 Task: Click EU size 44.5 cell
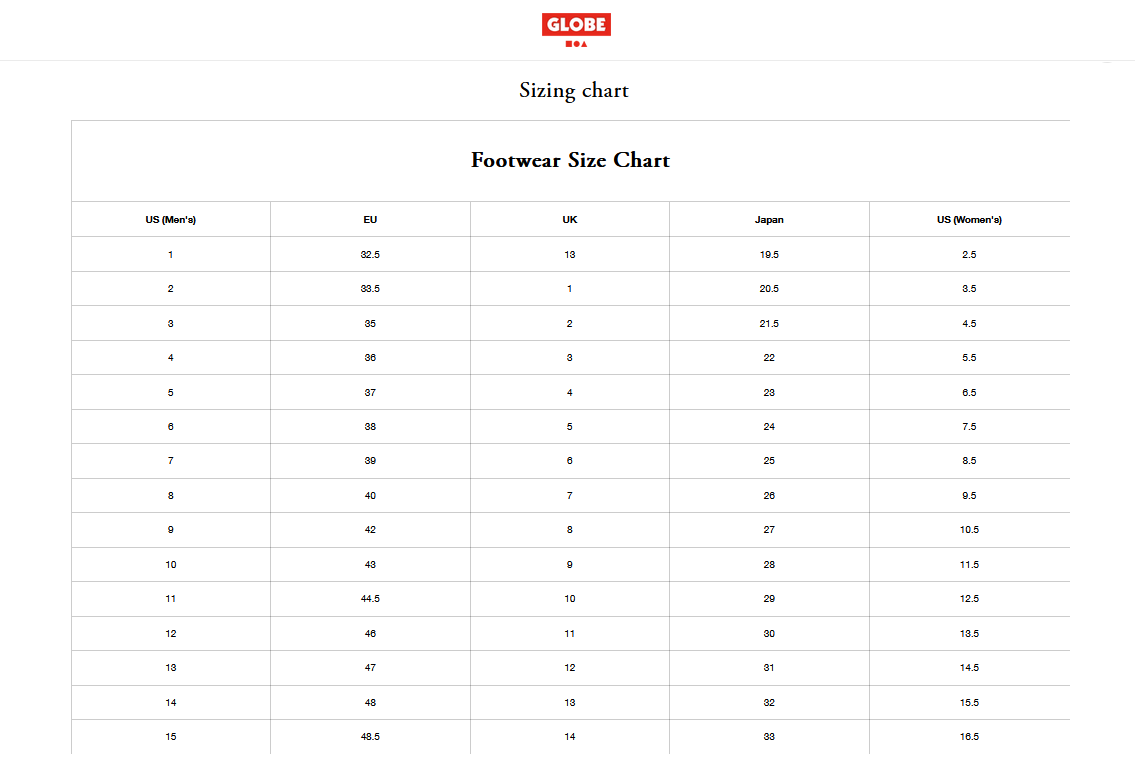[x=371, y=599]
